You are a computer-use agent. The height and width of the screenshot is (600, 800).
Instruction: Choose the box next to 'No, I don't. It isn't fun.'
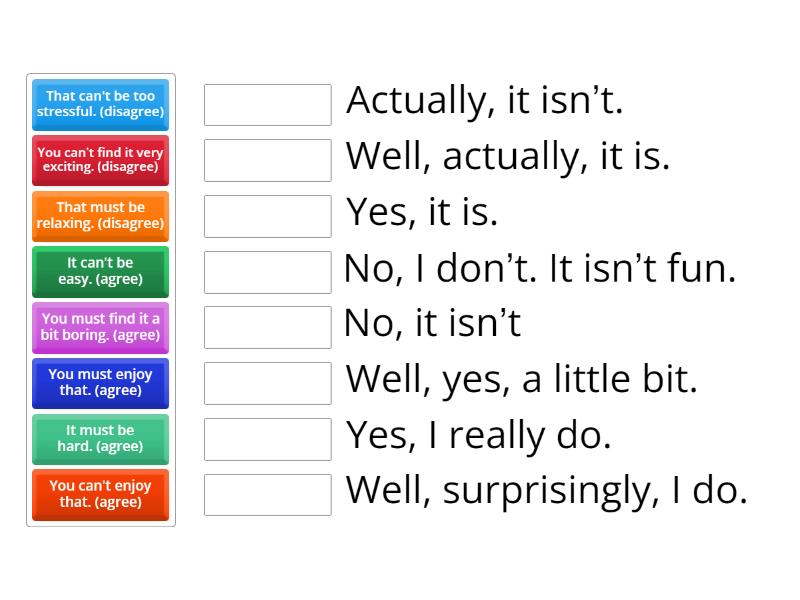pyautogui.click(x=267, y=272)
